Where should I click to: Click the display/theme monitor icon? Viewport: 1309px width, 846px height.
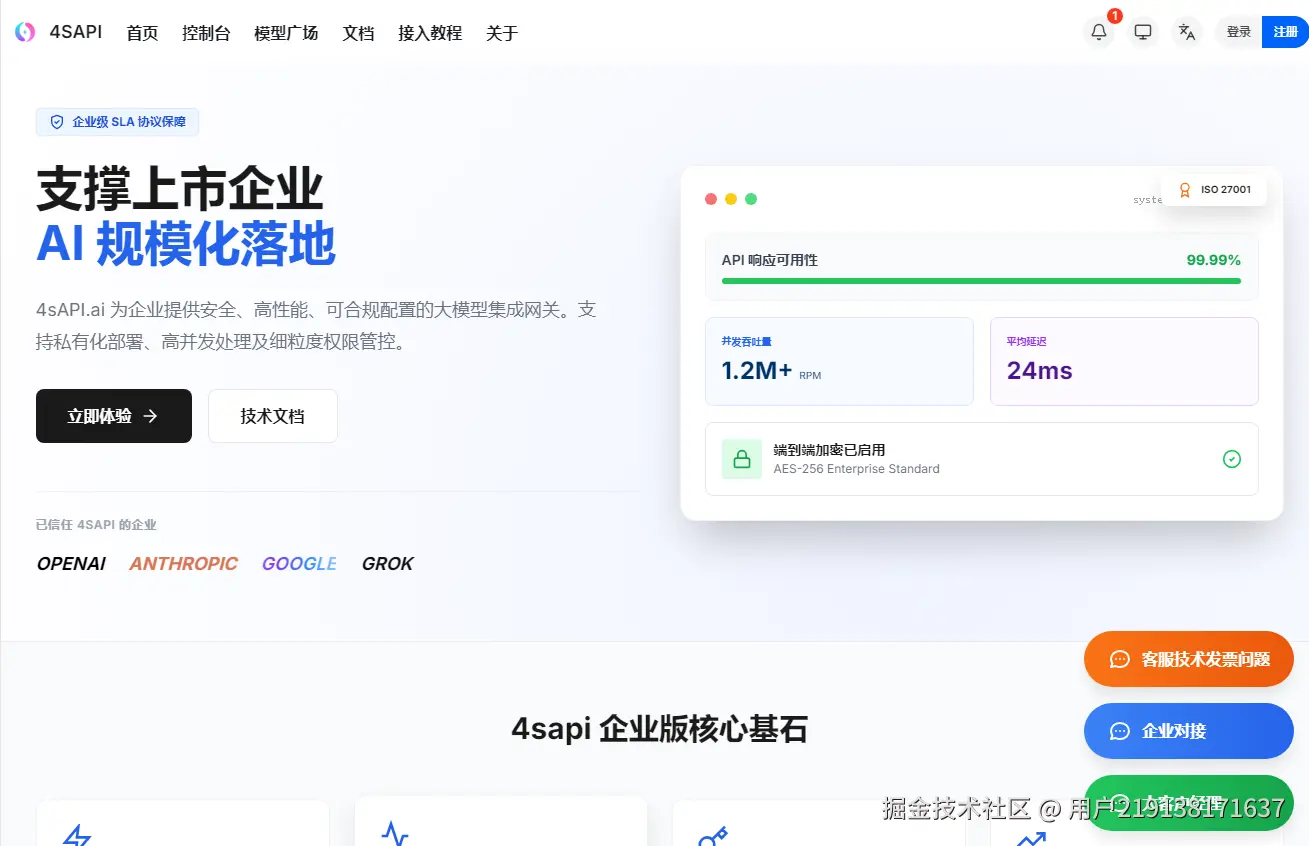tap(1142, 31)
